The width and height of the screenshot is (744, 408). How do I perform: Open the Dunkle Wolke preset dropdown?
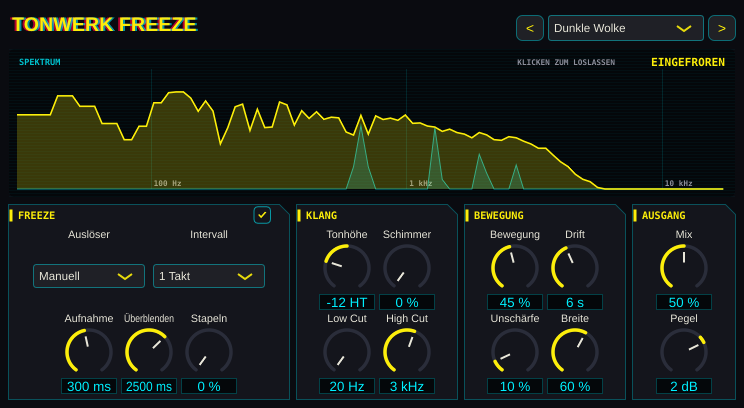pos(626,28)
